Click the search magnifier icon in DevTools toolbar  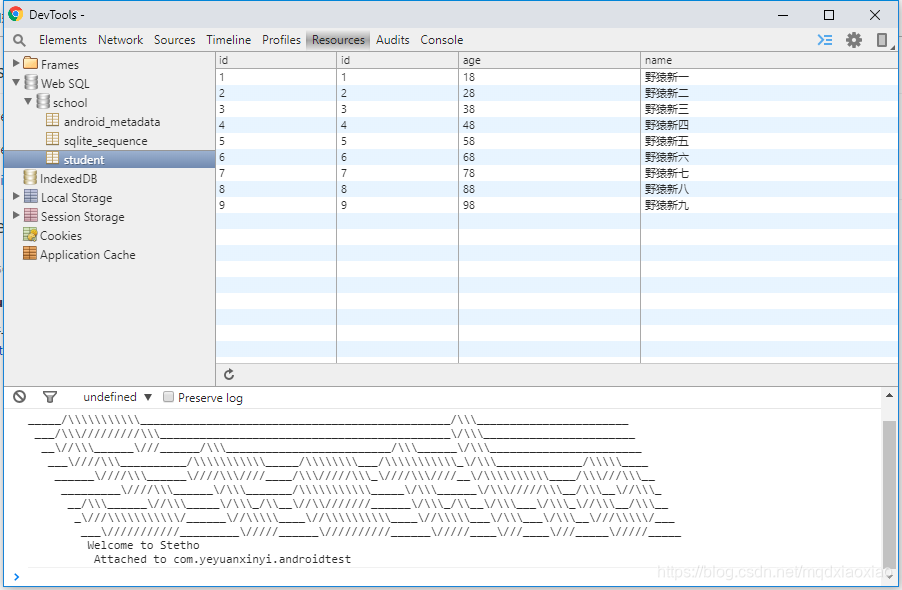click(19, 40)
